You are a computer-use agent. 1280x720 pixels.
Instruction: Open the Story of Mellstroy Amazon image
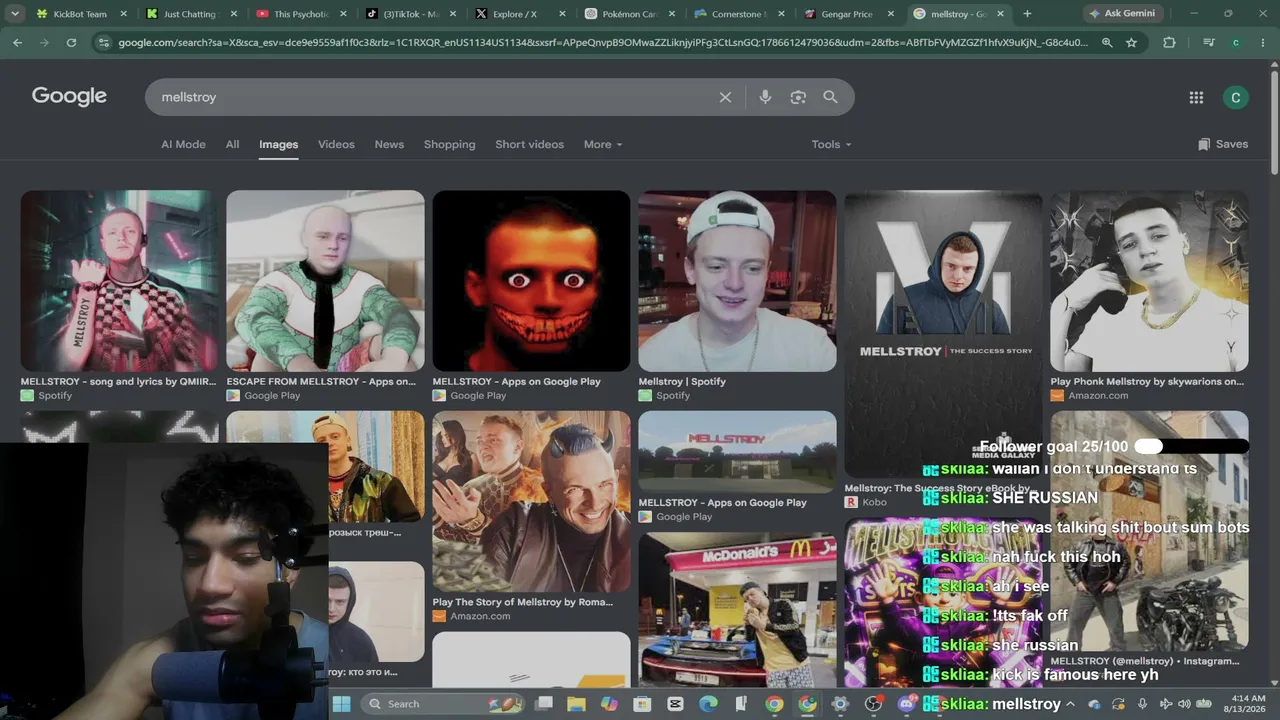531,501
